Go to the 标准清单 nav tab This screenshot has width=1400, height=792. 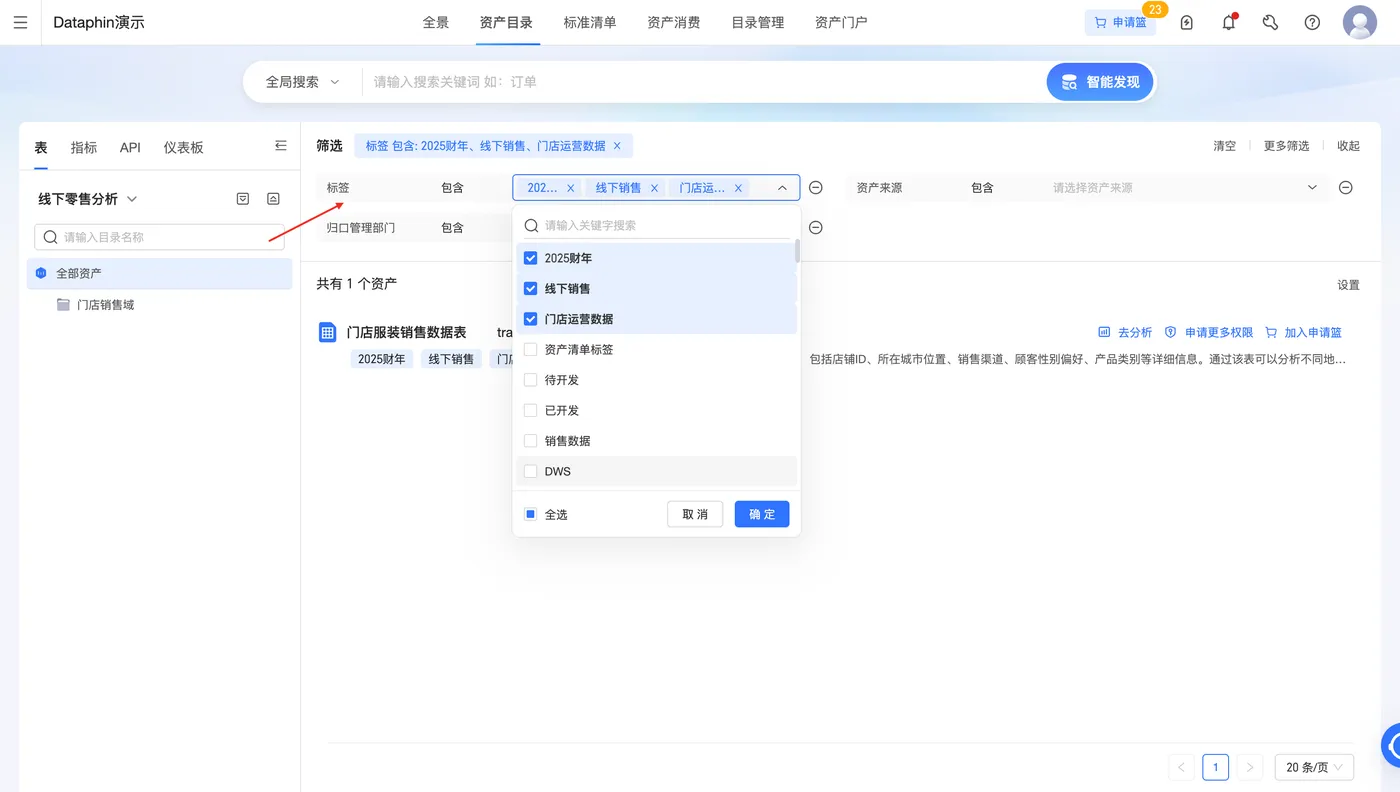tap(590, 22)
